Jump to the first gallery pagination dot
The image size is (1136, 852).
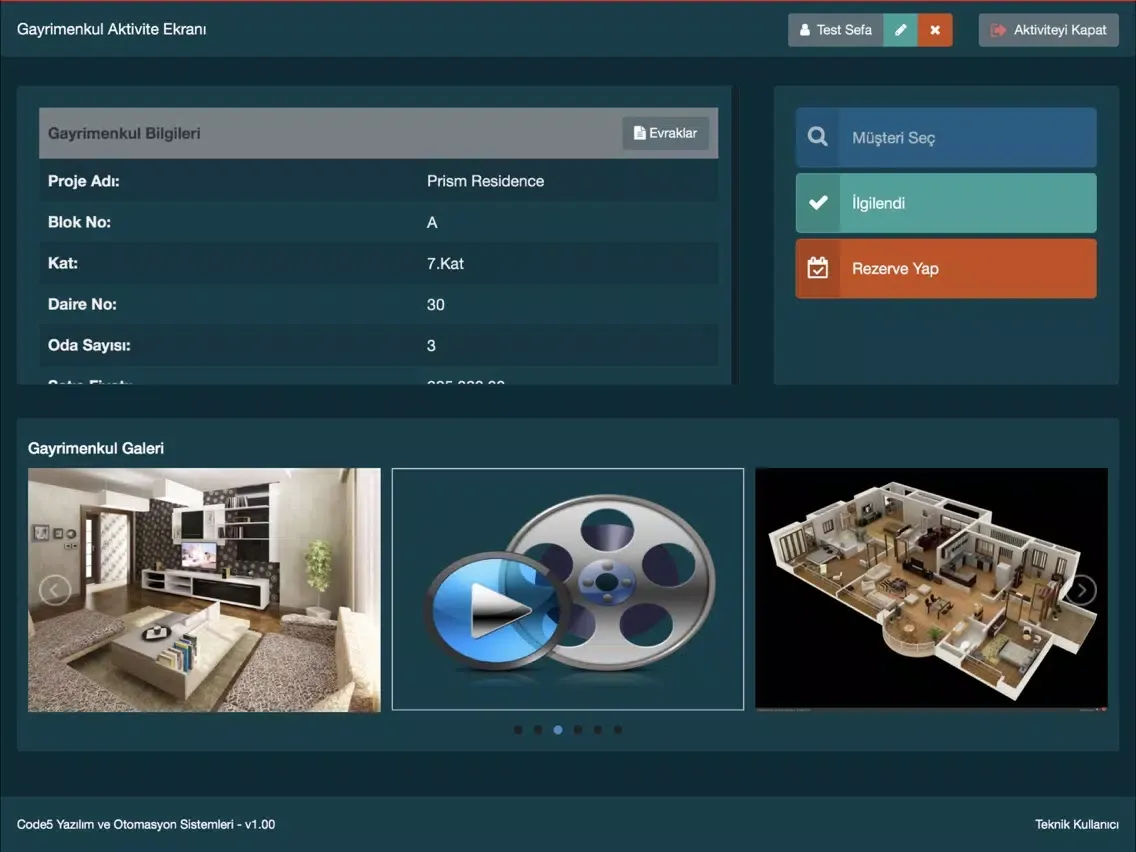point(518,730)
